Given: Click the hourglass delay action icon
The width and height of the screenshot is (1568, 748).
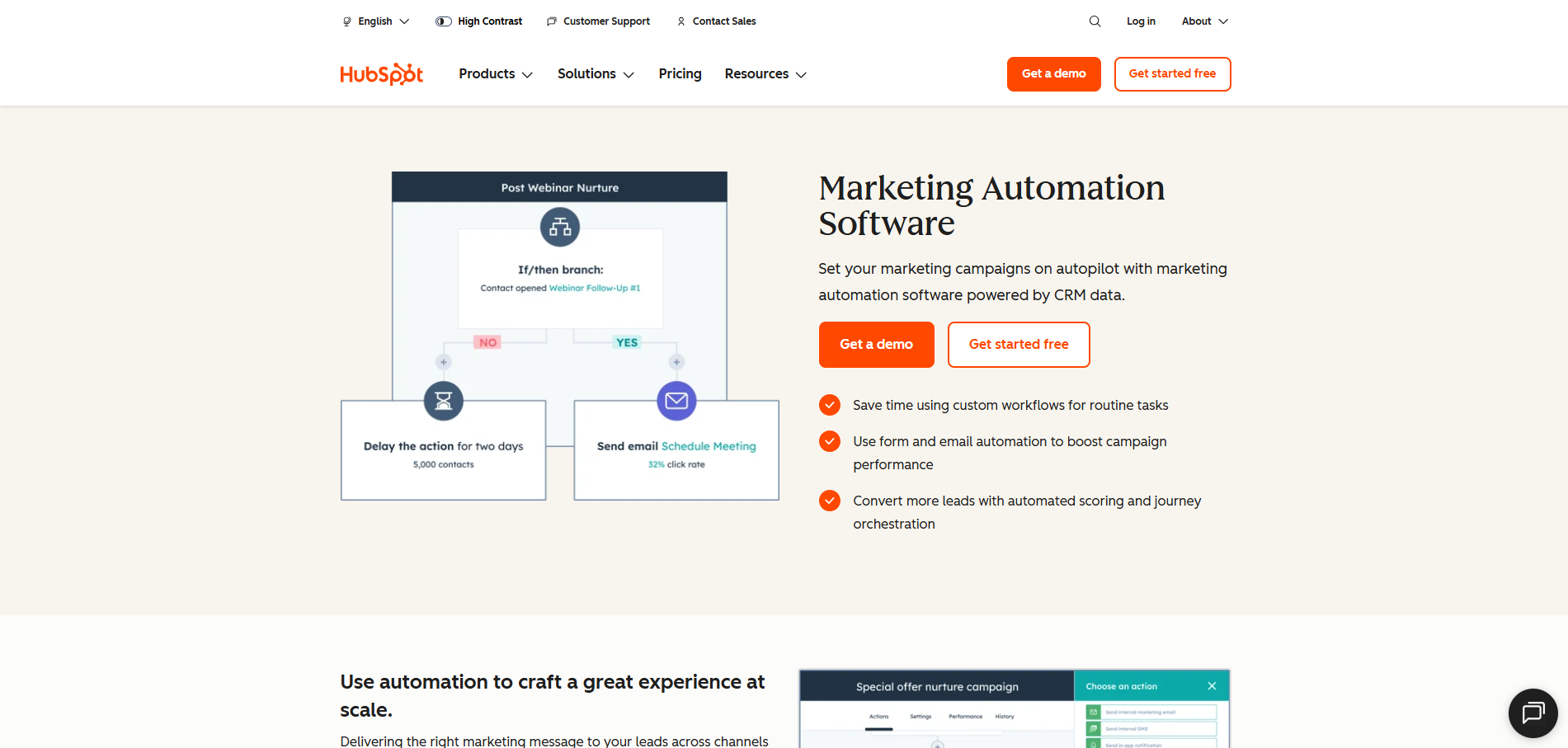Looking at the screenshot, I should click(x=443, y=401).
